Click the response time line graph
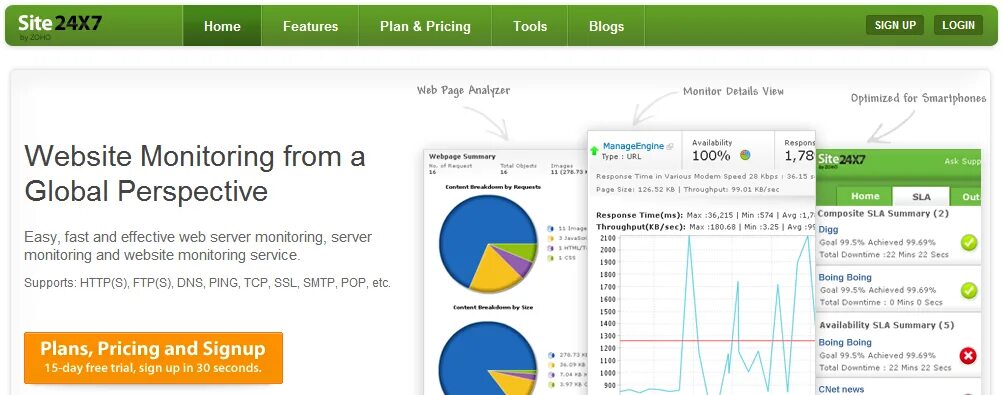The width and height of the screenshot is (1003, 395). (718, 314)
